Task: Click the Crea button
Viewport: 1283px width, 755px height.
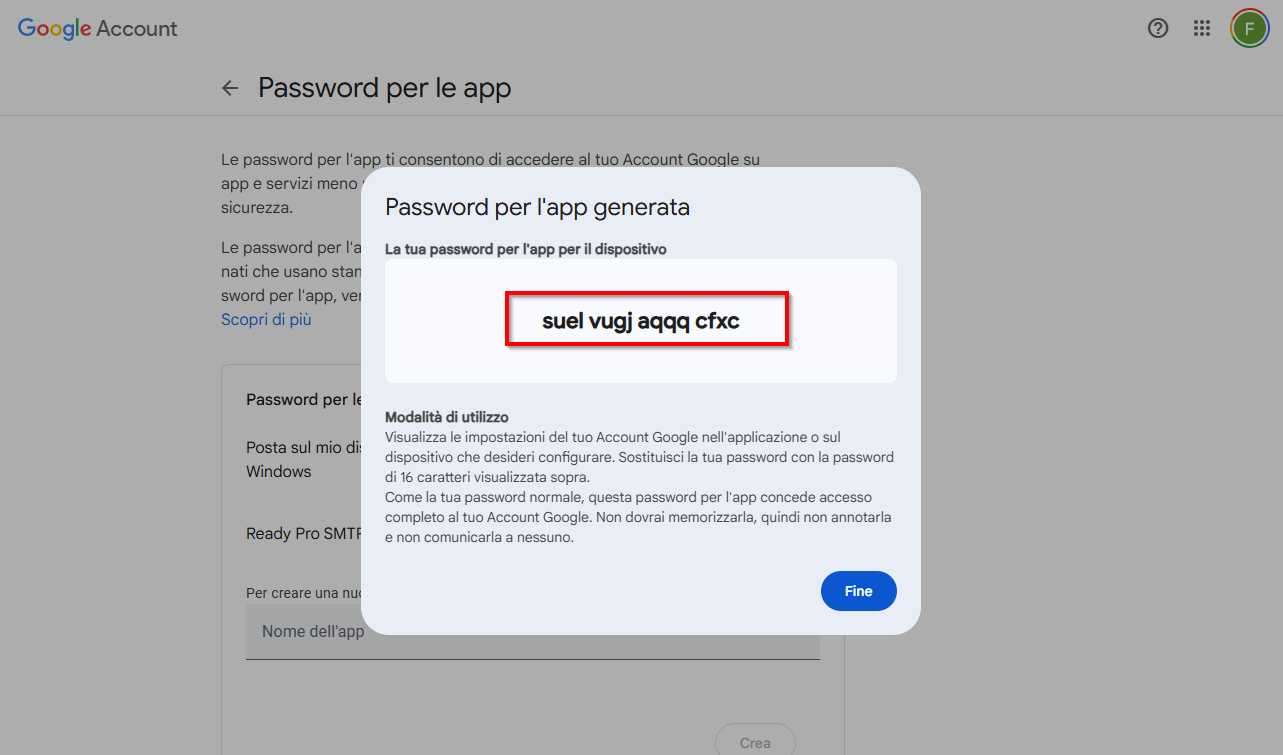Action: [755, 742]
